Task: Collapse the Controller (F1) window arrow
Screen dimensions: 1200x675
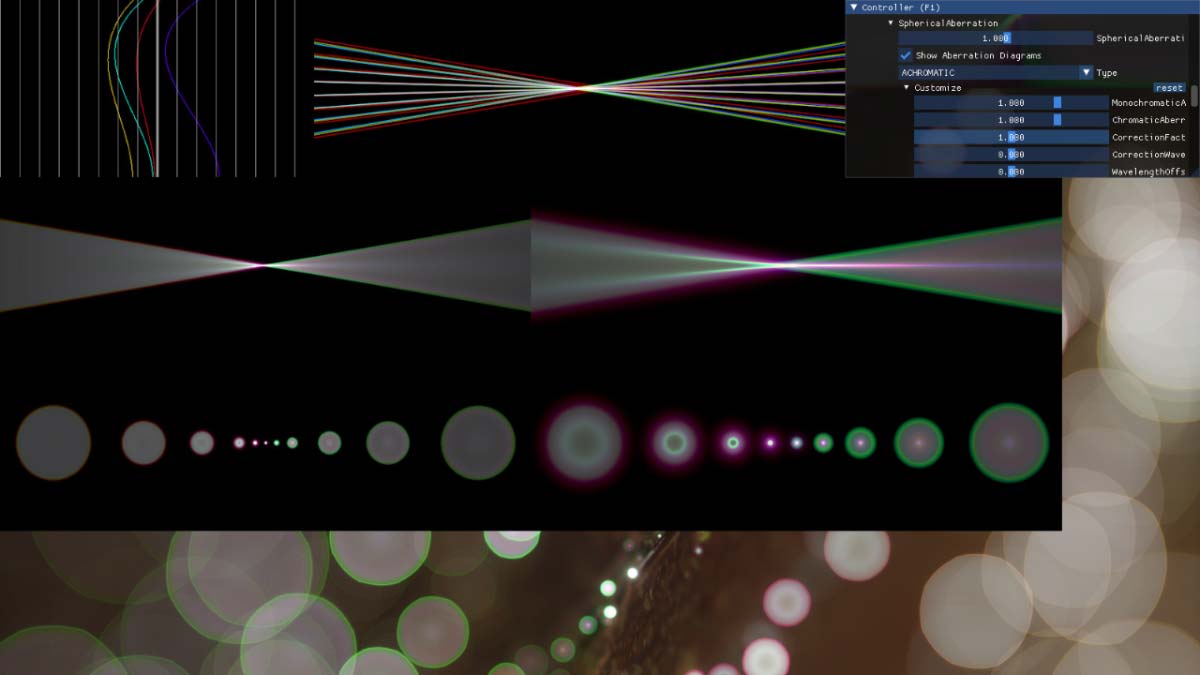Action: click(x=854, y=7)
